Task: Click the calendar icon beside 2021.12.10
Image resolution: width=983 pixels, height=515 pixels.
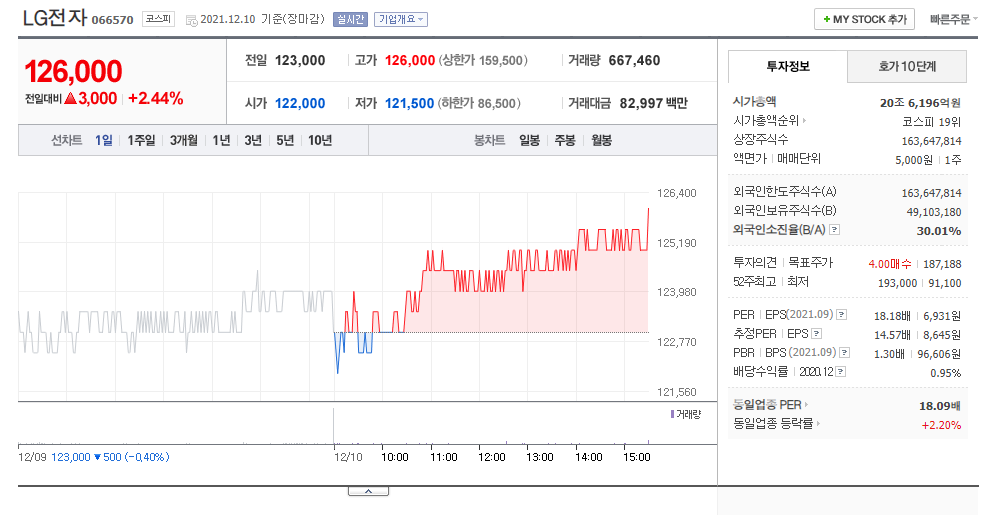Action: [x=191, y=21]
